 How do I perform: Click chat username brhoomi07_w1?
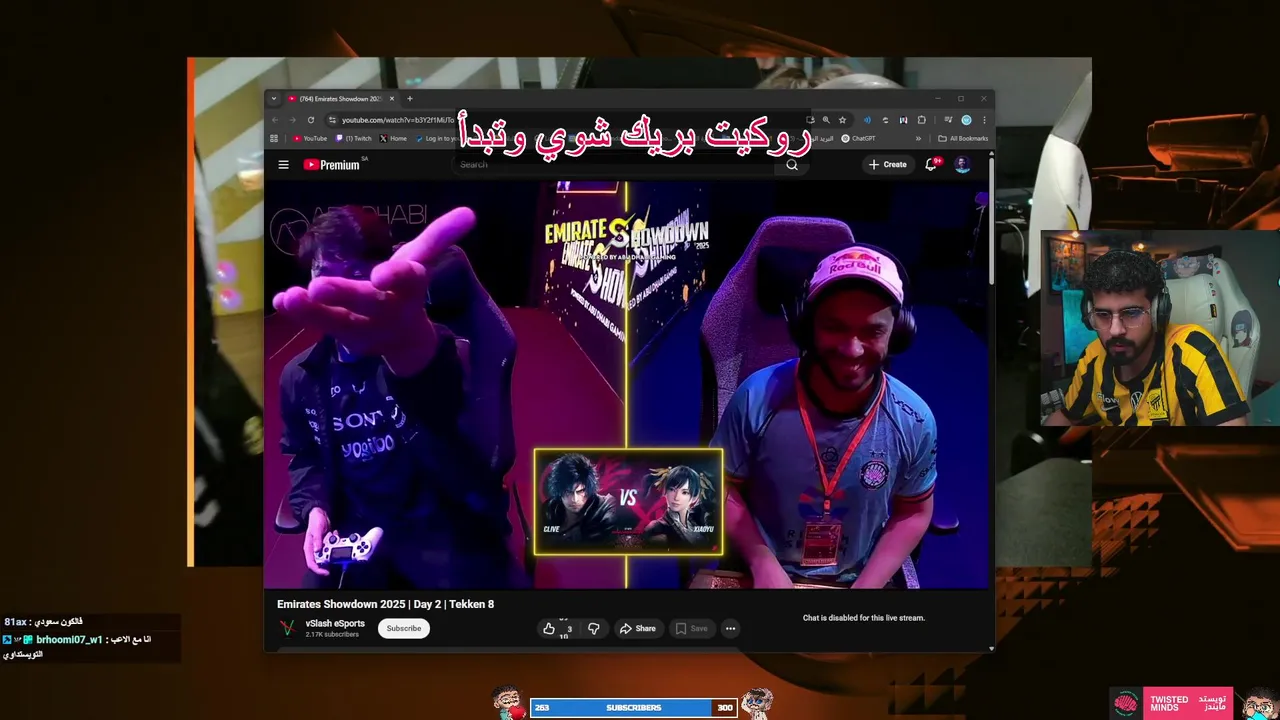[x=69, y=639]
